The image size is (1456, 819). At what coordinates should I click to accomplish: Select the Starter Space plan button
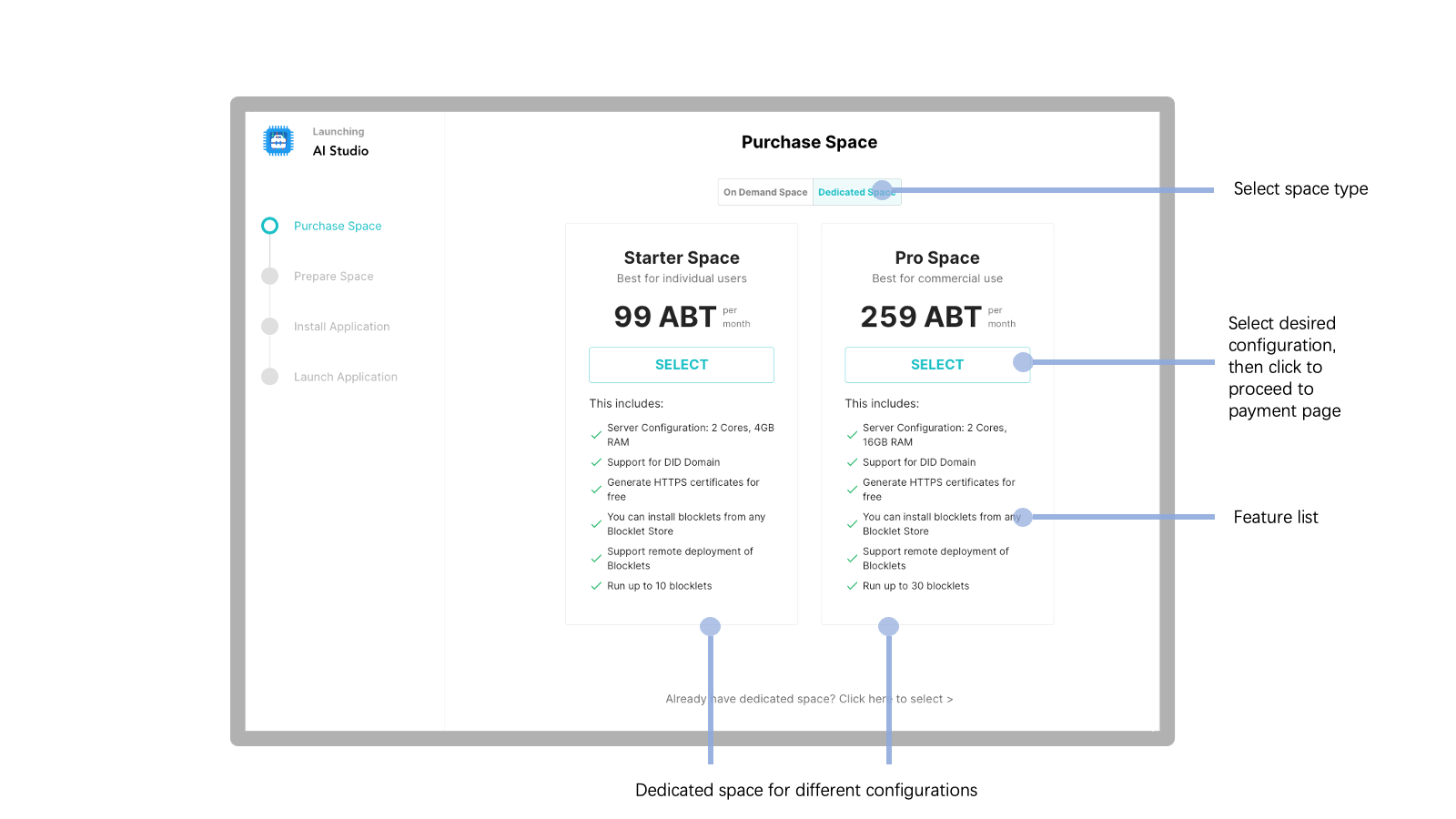click(682, 365)
